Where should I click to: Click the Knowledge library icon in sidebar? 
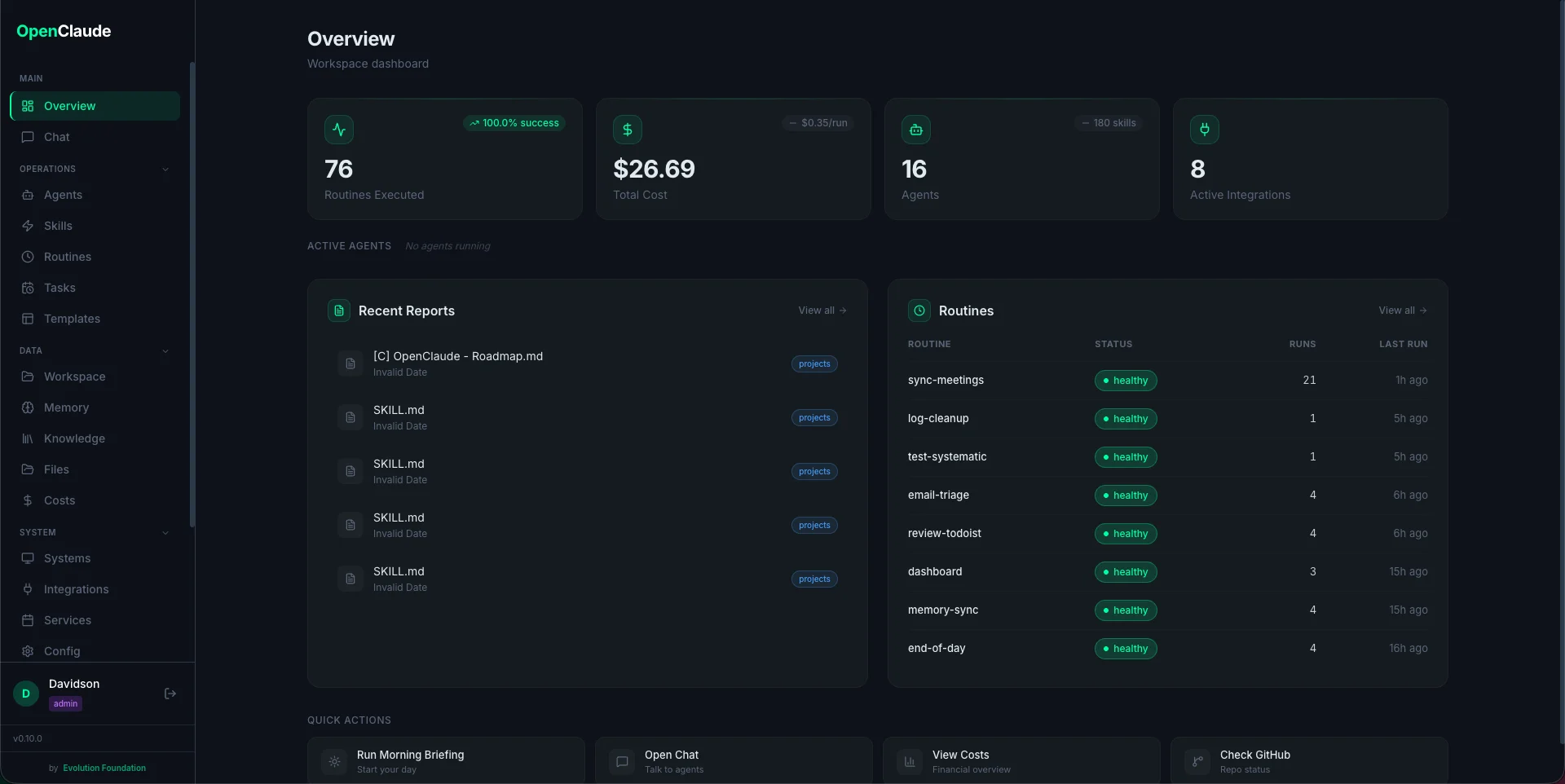[28, 438]
